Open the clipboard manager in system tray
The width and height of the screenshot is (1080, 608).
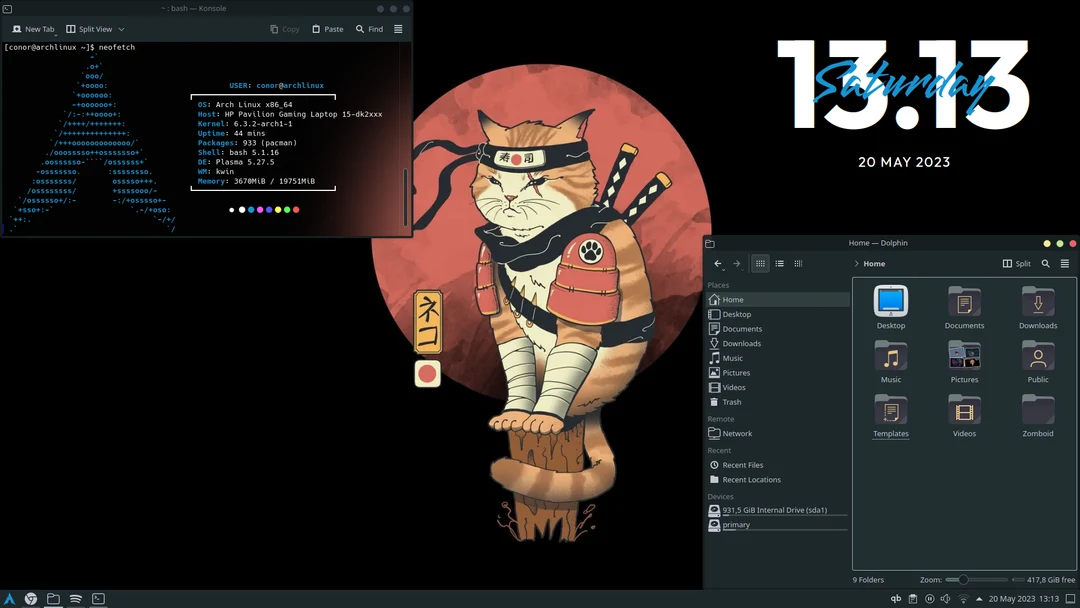tap(913, 598)
